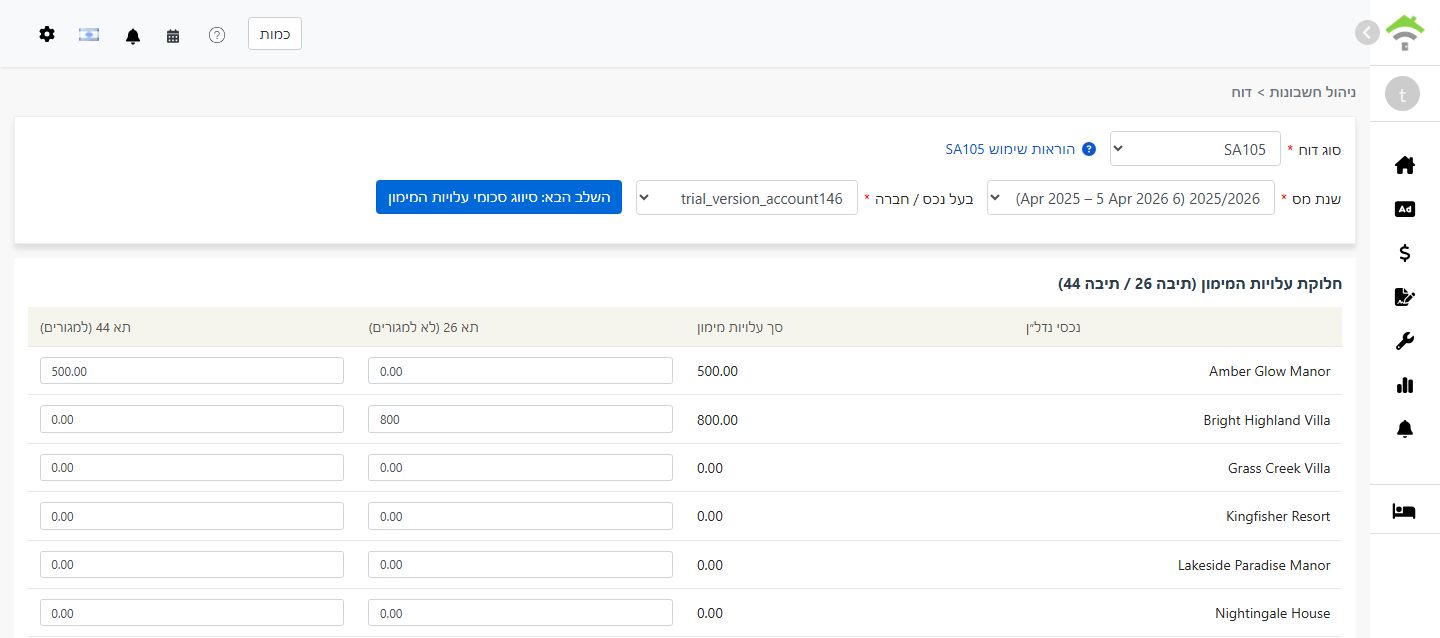Image resolution: width=1440 pixels, height=638 pixels.
Task: Open the tax year 2025/2026 dropdown
Action: pyautogui.click(x=1131, y=198)
